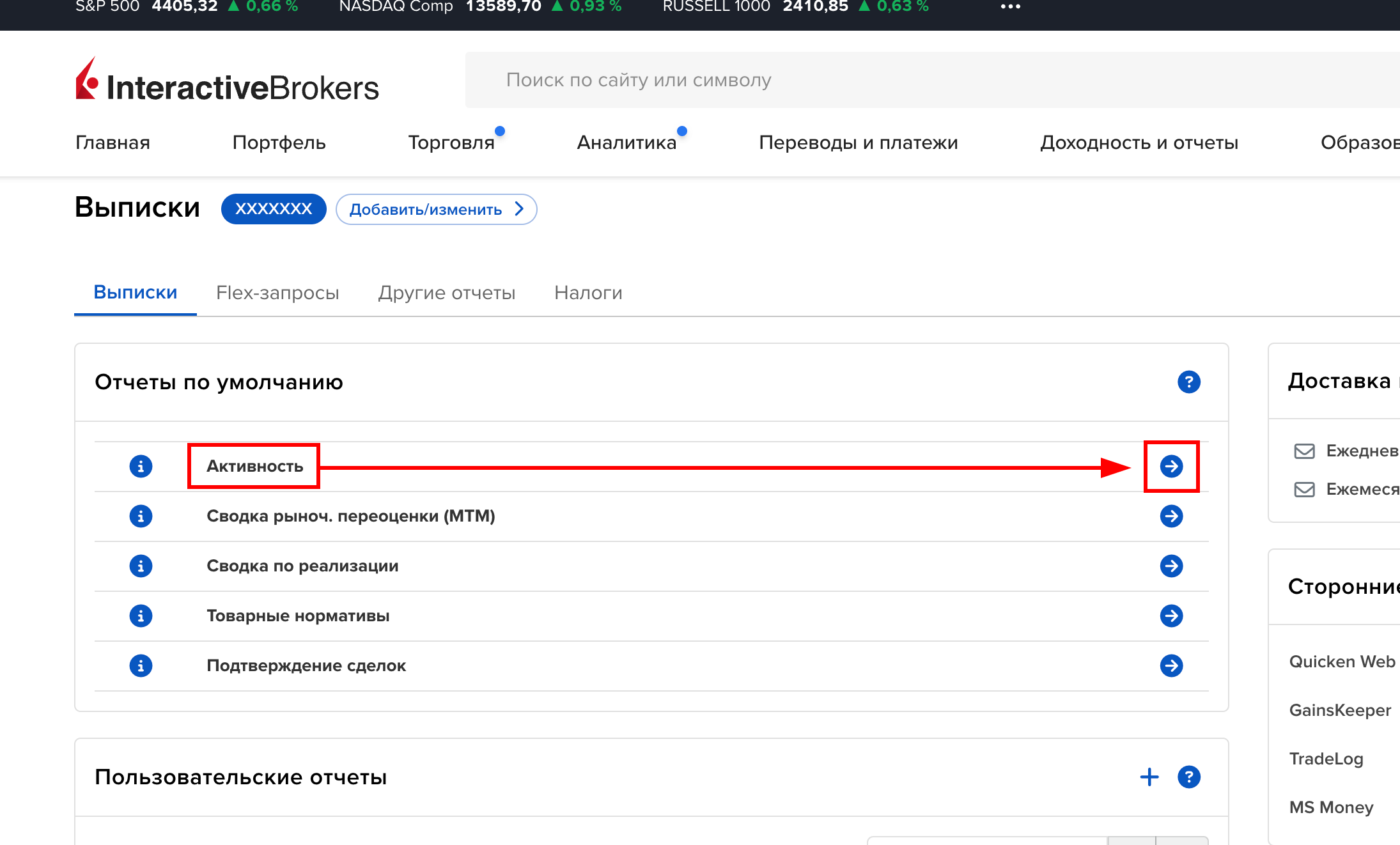Click the XXXXXXX account badge
Viewport: 1400px width, 845px height.
pos(274,209)
